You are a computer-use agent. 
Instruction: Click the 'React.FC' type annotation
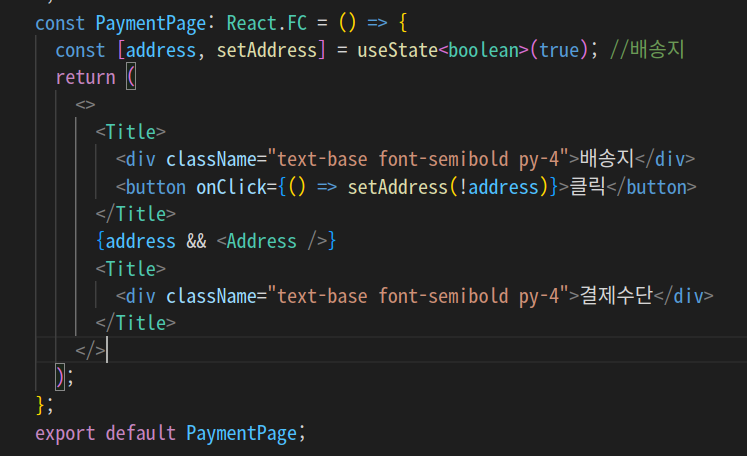tap(266, 23)
